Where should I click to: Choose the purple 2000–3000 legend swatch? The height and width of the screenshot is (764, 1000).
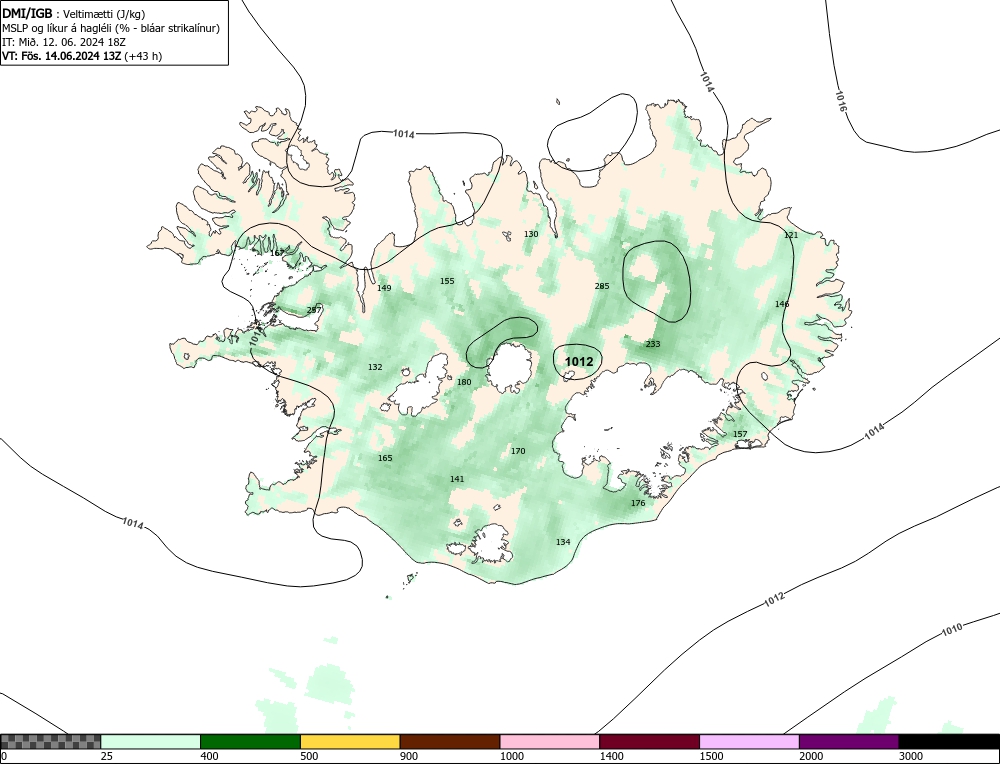click(x=849, y=741)
